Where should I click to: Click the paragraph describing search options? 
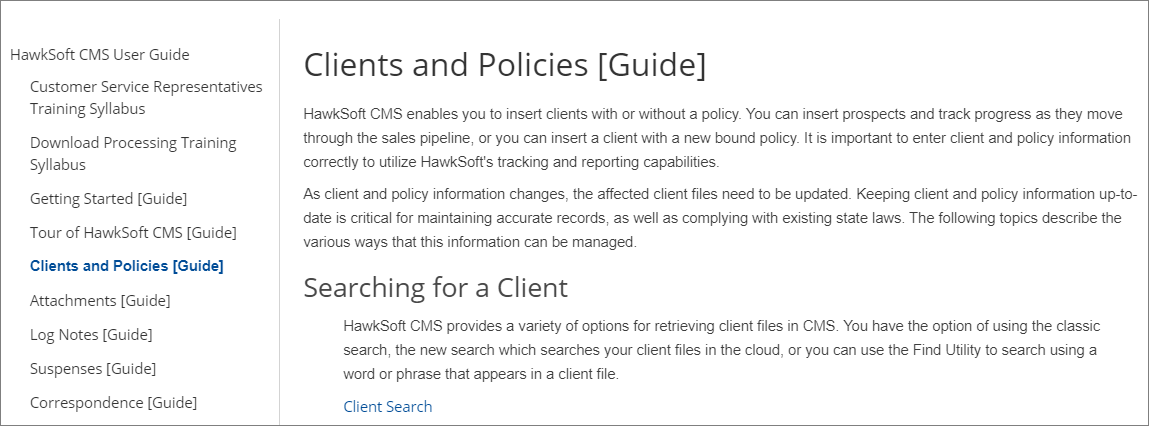click(x=722, y=350)
